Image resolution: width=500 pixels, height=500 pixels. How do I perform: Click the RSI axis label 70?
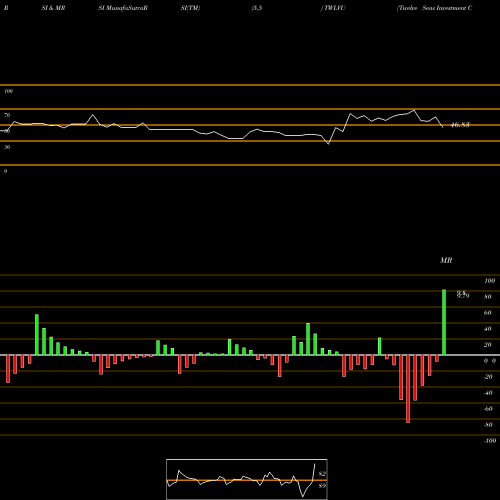pos(7,115)
